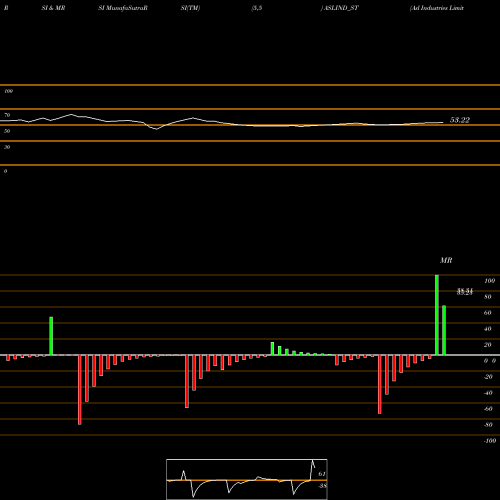Select the 'SI & MR' header text
This screenshot has height=500, width=500.
click(x=53, y=8)
